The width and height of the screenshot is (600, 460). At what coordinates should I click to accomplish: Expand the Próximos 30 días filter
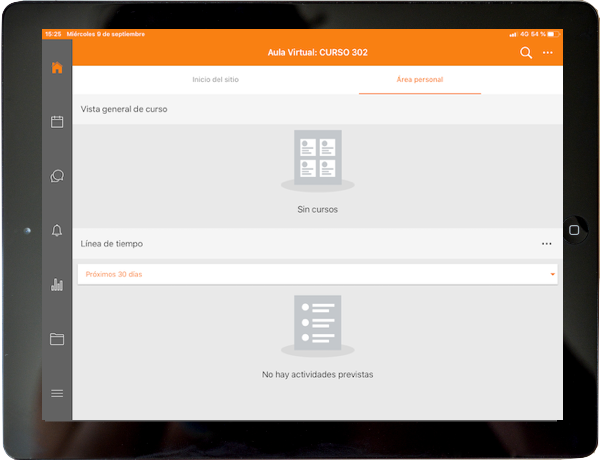tap(316, 274)
